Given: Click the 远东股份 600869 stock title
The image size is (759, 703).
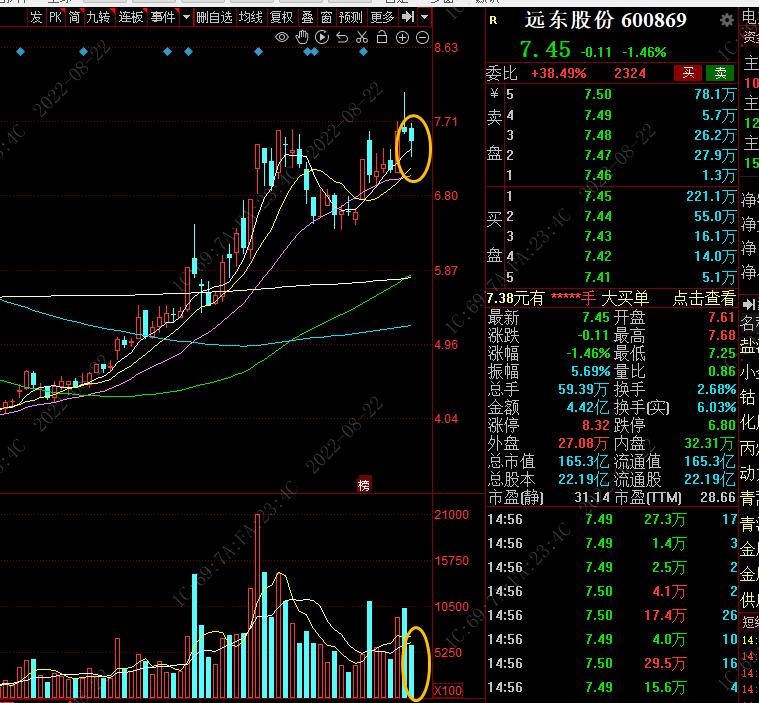Looking at the screenshot, I should pos(605,20).
